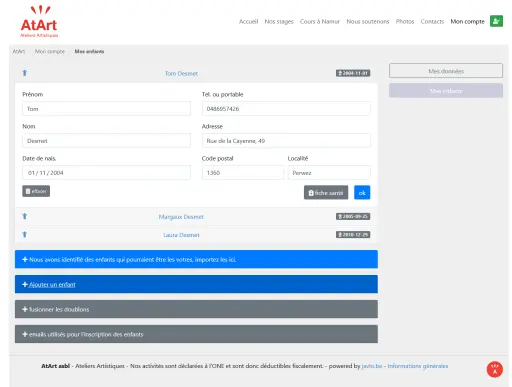512x387 pixels.
Task: Click the child icon beside Margaux Desmet
Action: [x=25, y=216]
